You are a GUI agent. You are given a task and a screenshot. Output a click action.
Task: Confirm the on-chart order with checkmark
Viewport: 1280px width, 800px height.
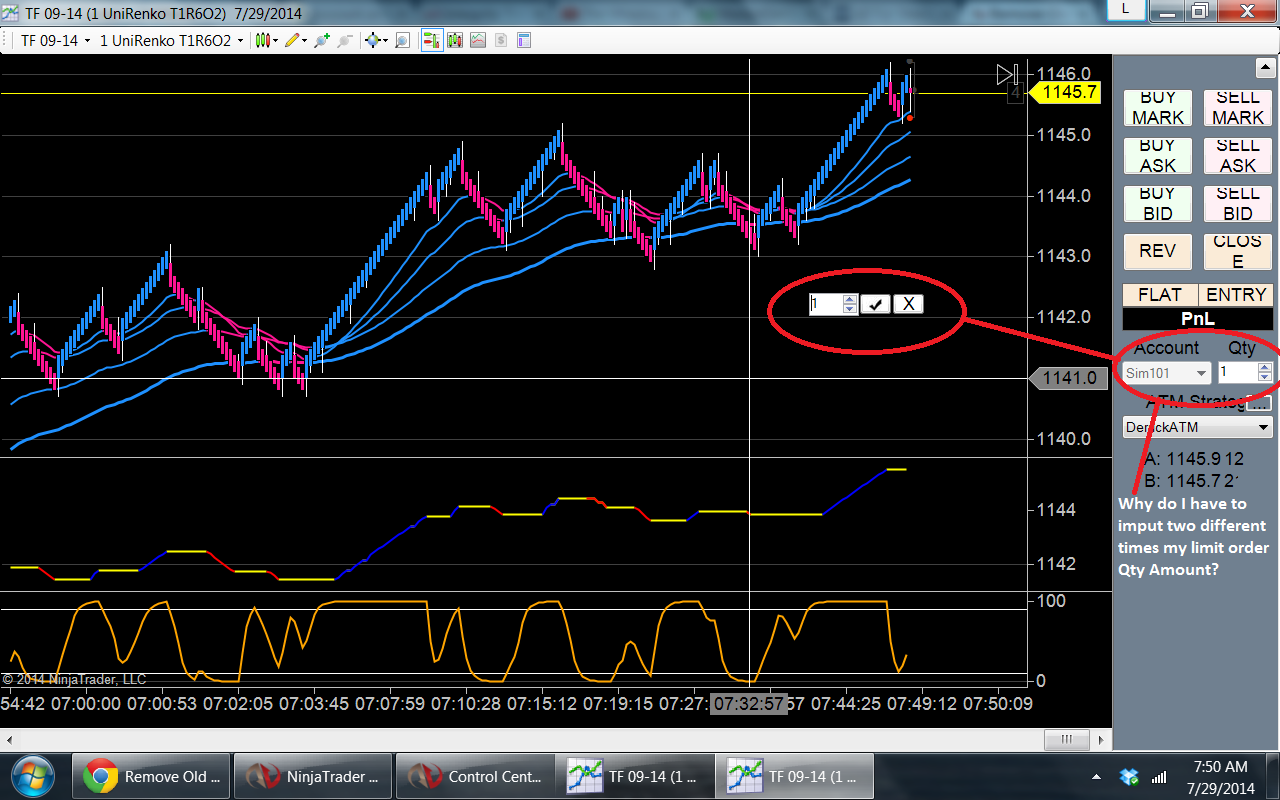coord(875,304)
